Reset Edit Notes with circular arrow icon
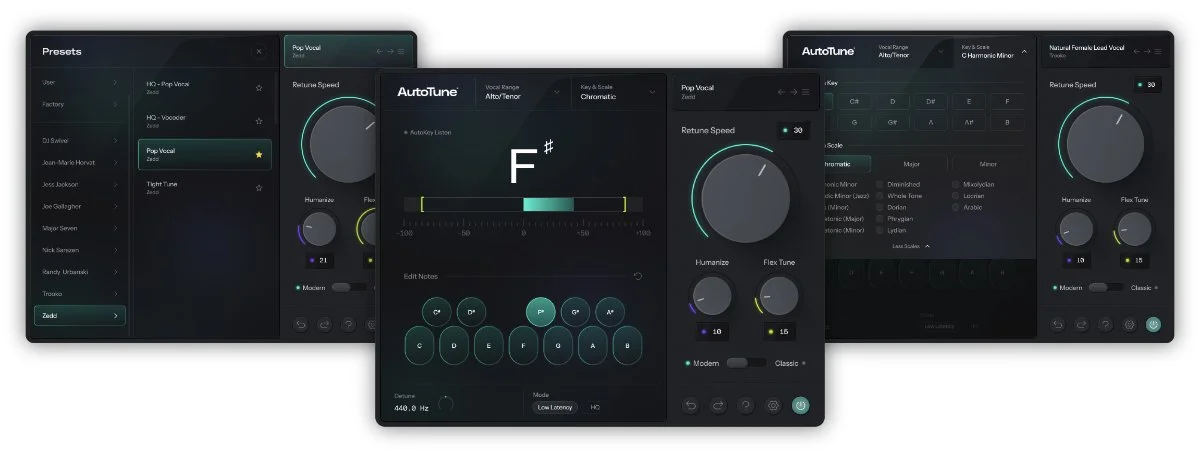 coord(638,276)
